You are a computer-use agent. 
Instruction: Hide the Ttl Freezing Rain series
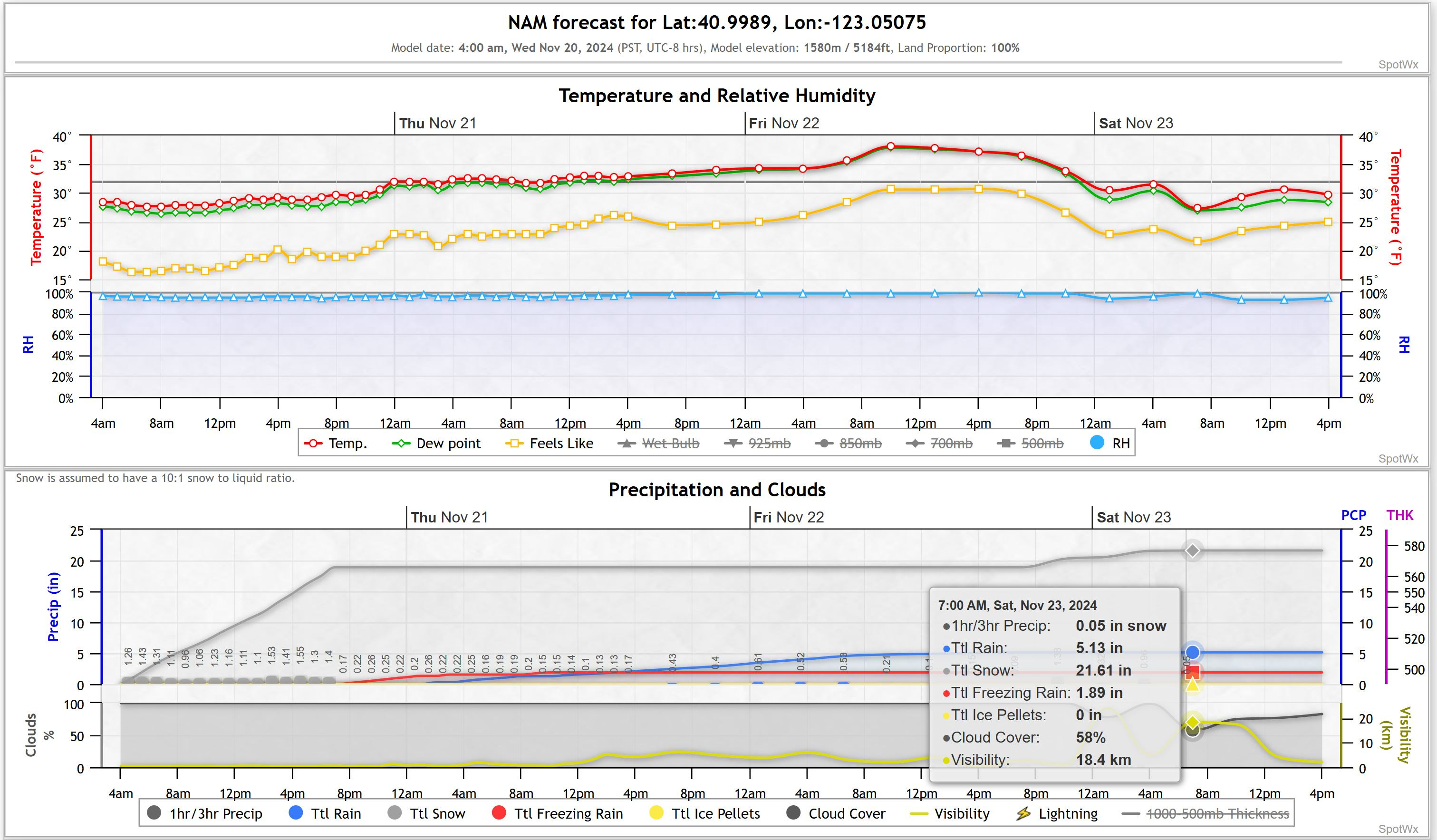coord(568,813)
